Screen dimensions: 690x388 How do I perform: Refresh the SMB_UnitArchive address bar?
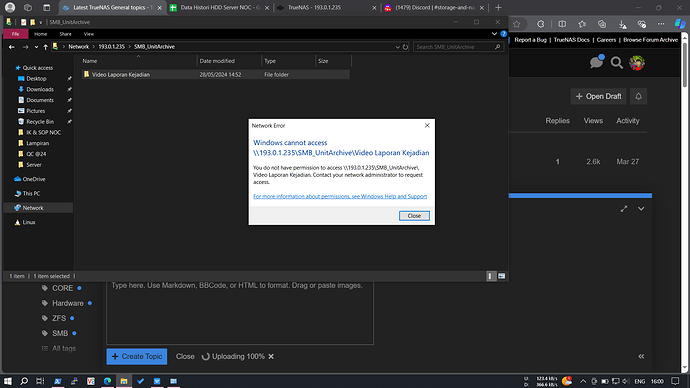[405, 47]
